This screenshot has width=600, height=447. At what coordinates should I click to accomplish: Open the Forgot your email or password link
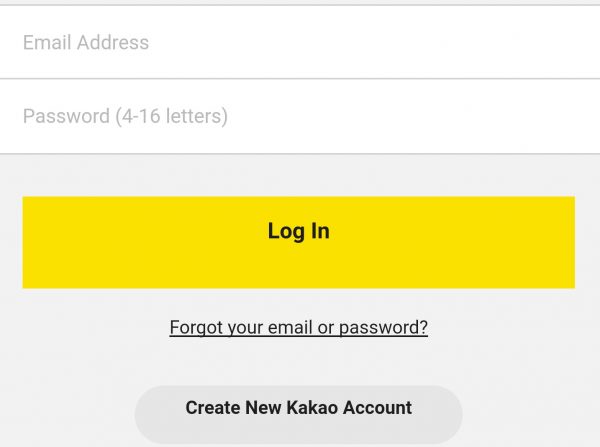(x=298, y=327)
